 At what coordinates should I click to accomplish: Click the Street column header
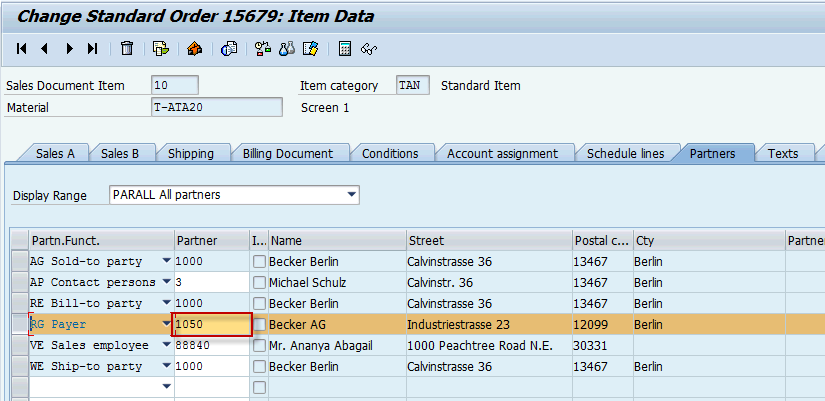tap(487, 241)
